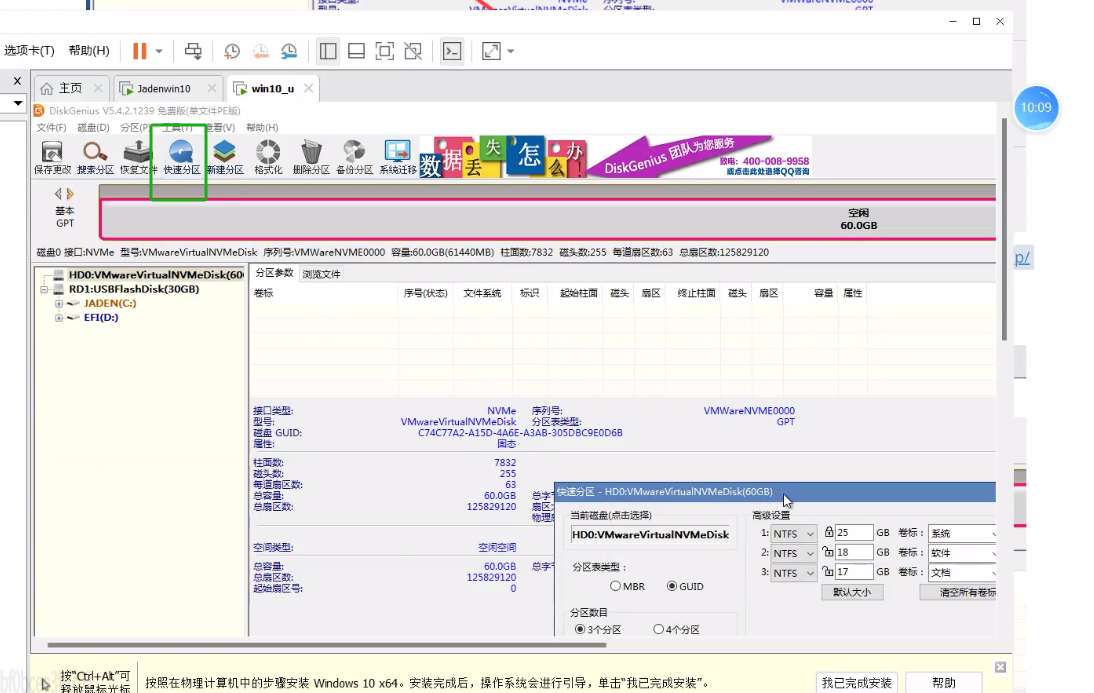Screen dimensions: 1094x693
Task: Expand the JADEN(C:) tree node
Action: 59,304
